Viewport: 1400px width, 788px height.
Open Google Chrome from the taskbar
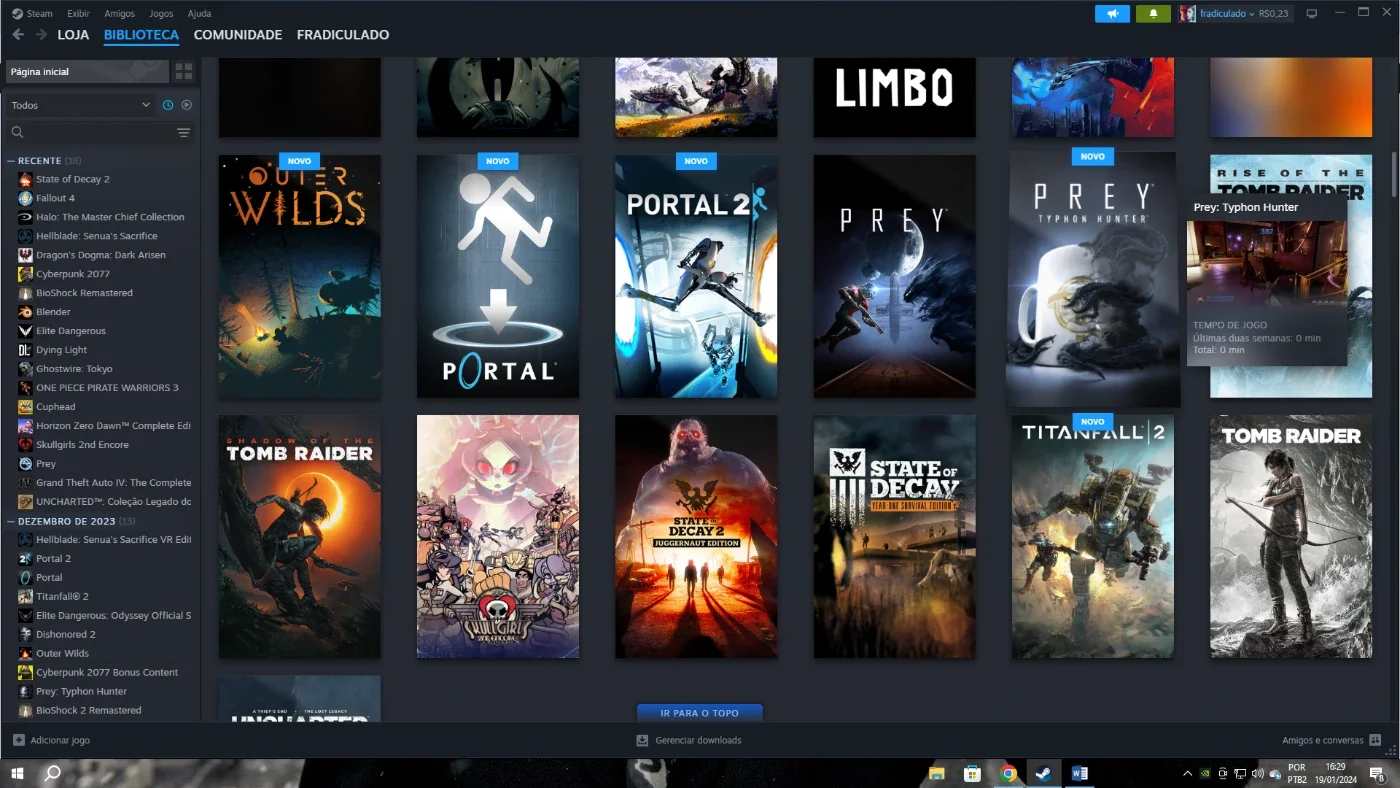pyautogui.click(x=1008, y=773)
